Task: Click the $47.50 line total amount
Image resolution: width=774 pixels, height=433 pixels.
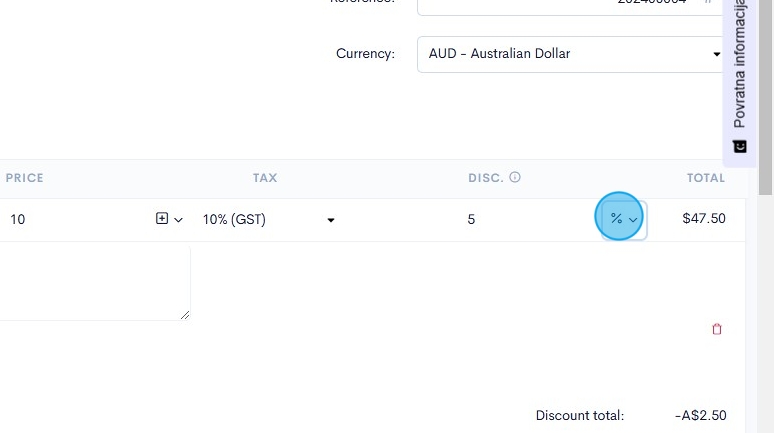Action: (x=703, y=218)
